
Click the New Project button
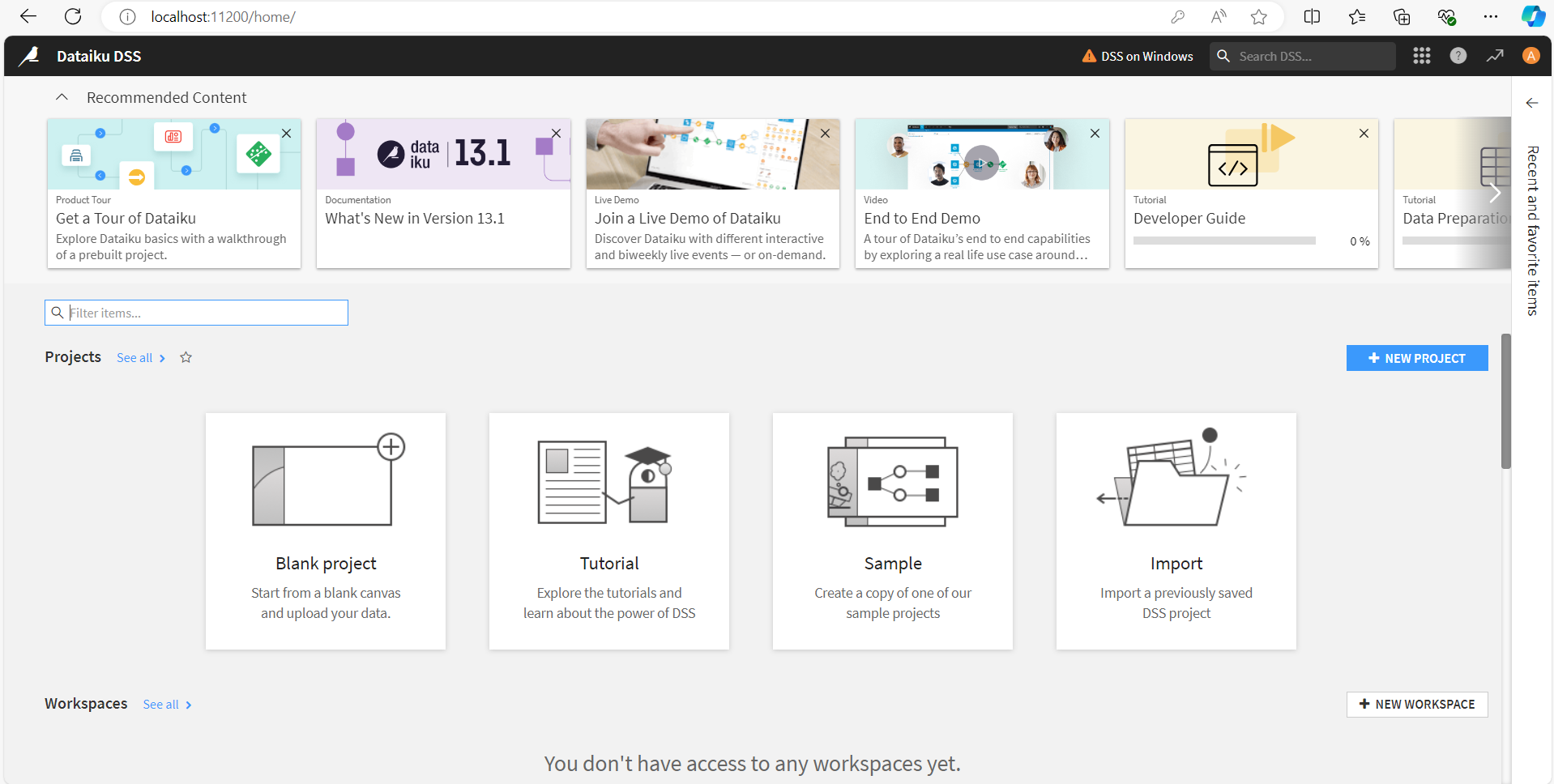(1416, 358)
